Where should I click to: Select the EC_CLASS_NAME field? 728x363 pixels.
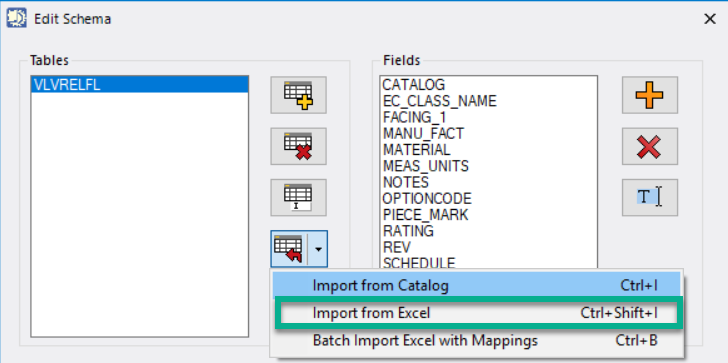tap(439, 101)
